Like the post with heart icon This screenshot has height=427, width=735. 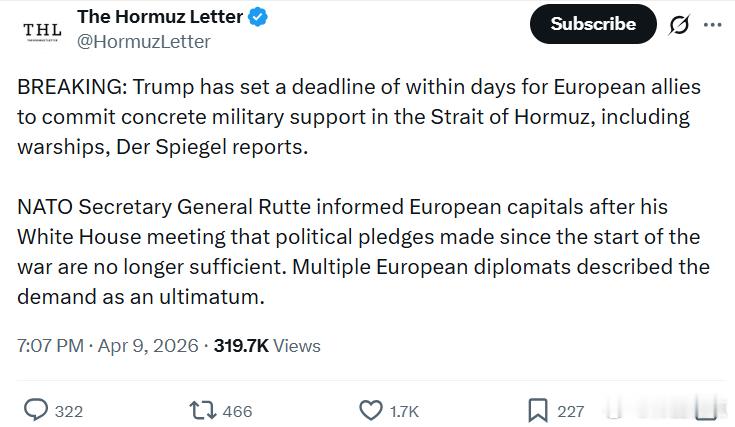(370, 410)
